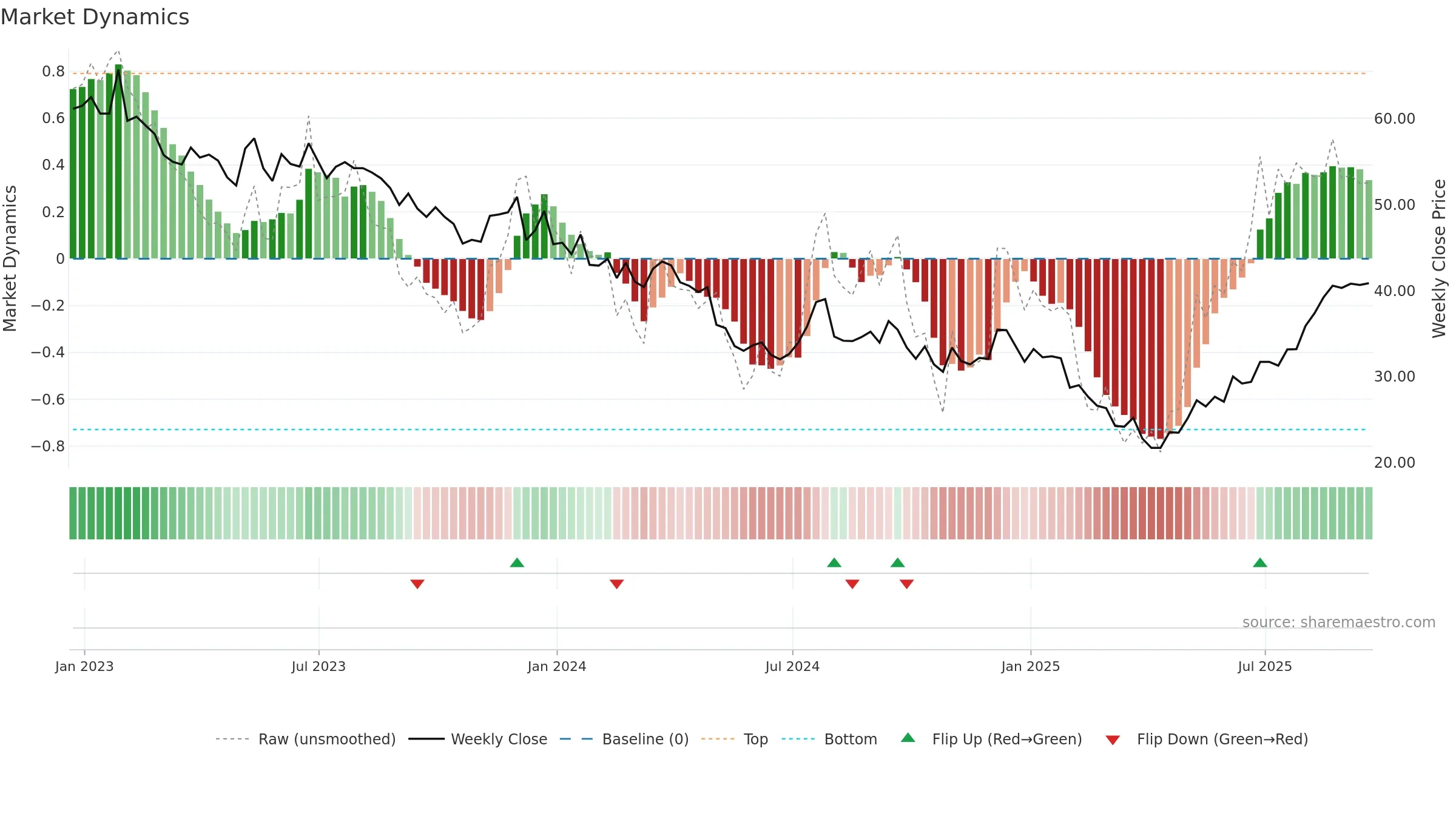Image resolution: width=1456 pixels, height=819 pixels.
Task: Click the 60.00 price axis label
Action: click(x=1395, y=118)
